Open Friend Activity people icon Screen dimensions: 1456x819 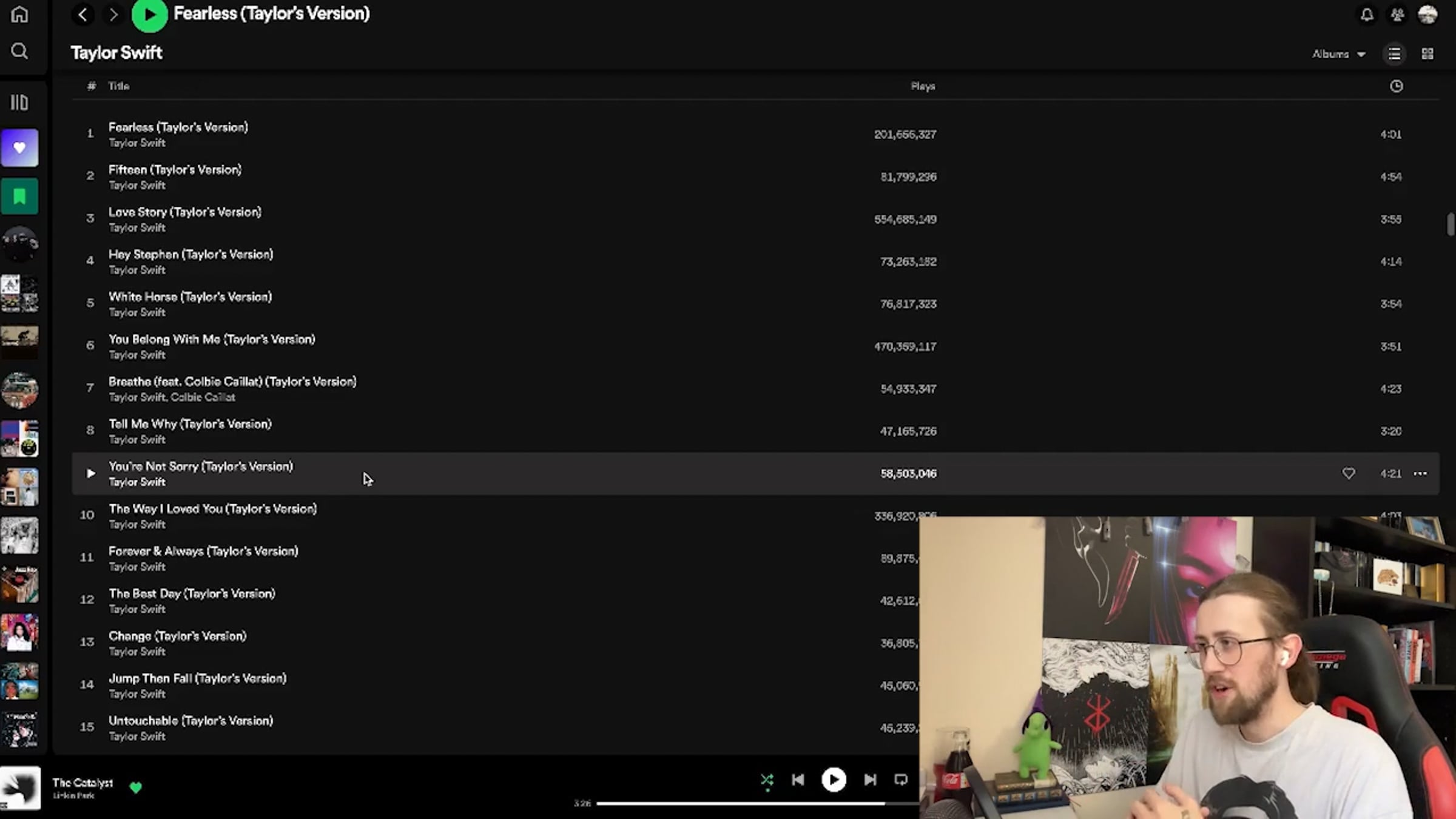pos(1397,15)
